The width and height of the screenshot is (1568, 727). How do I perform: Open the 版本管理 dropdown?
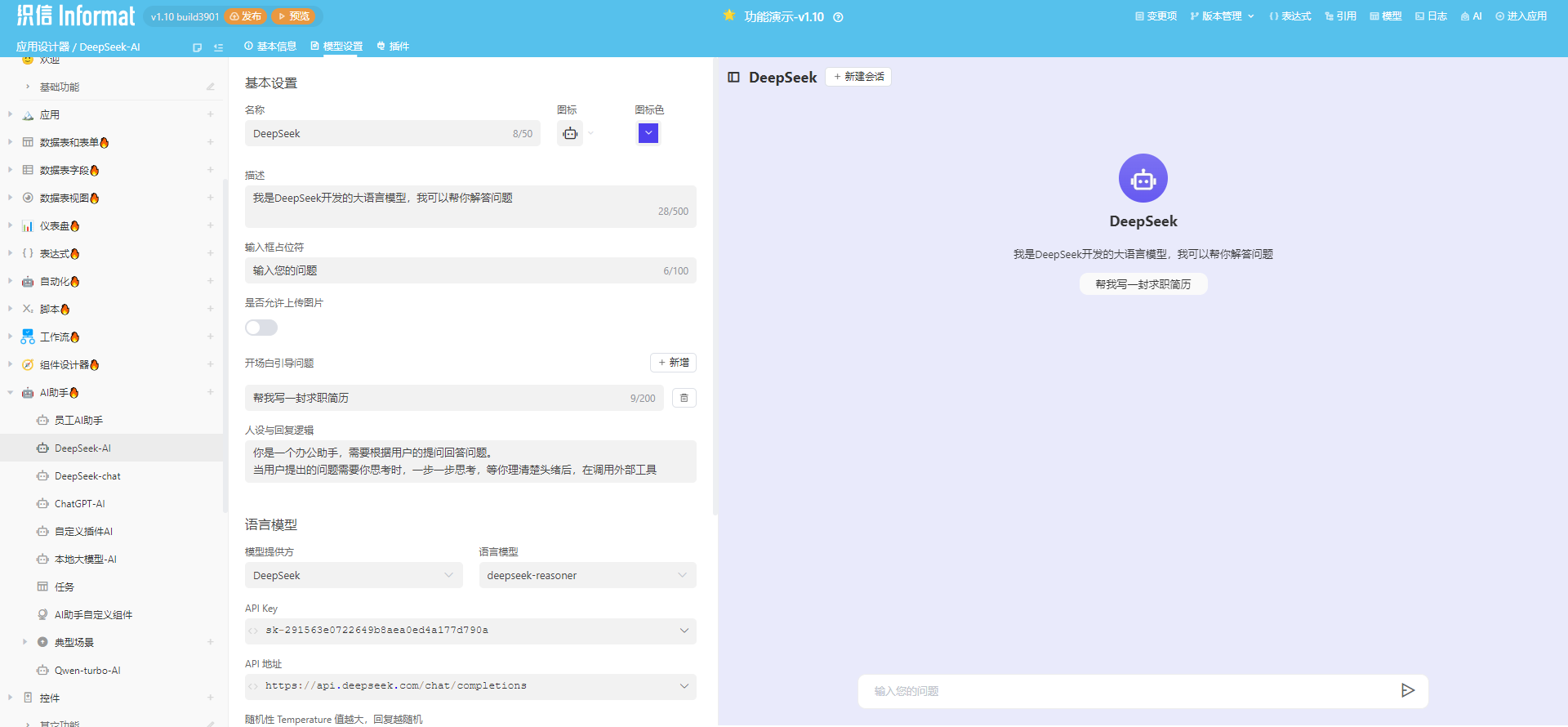pyautogui.click(x=1222, y=16)
